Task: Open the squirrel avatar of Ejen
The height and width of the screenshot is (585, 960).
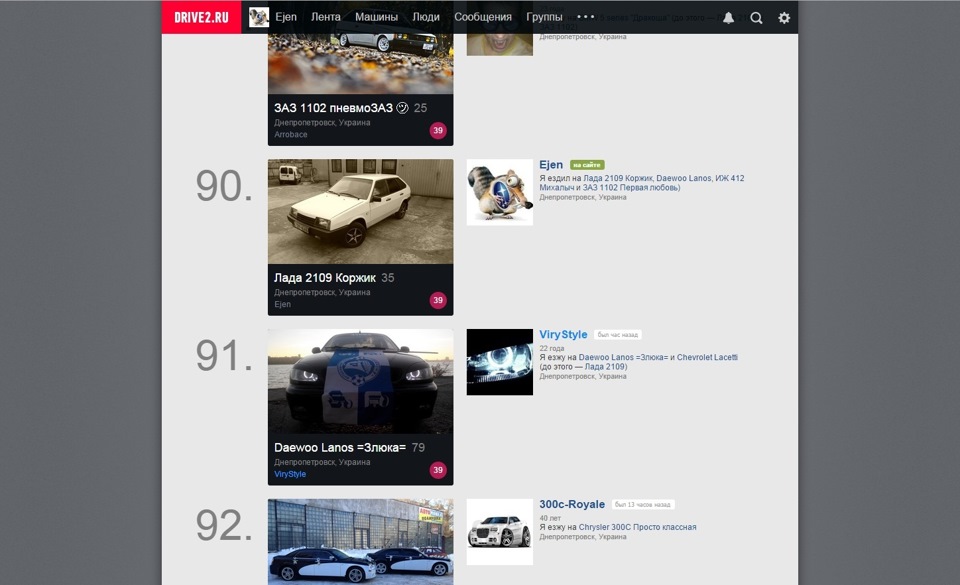Action: click(500, 192)
